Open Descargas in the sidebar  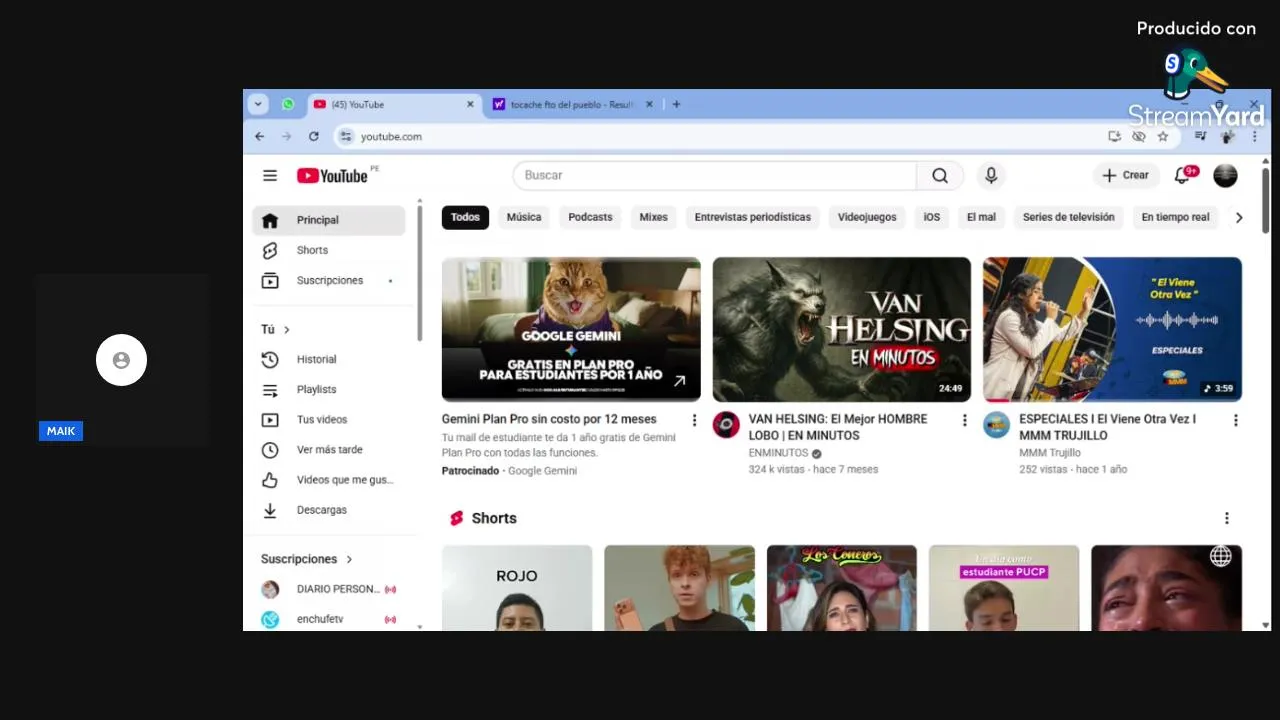coord(329,509)
